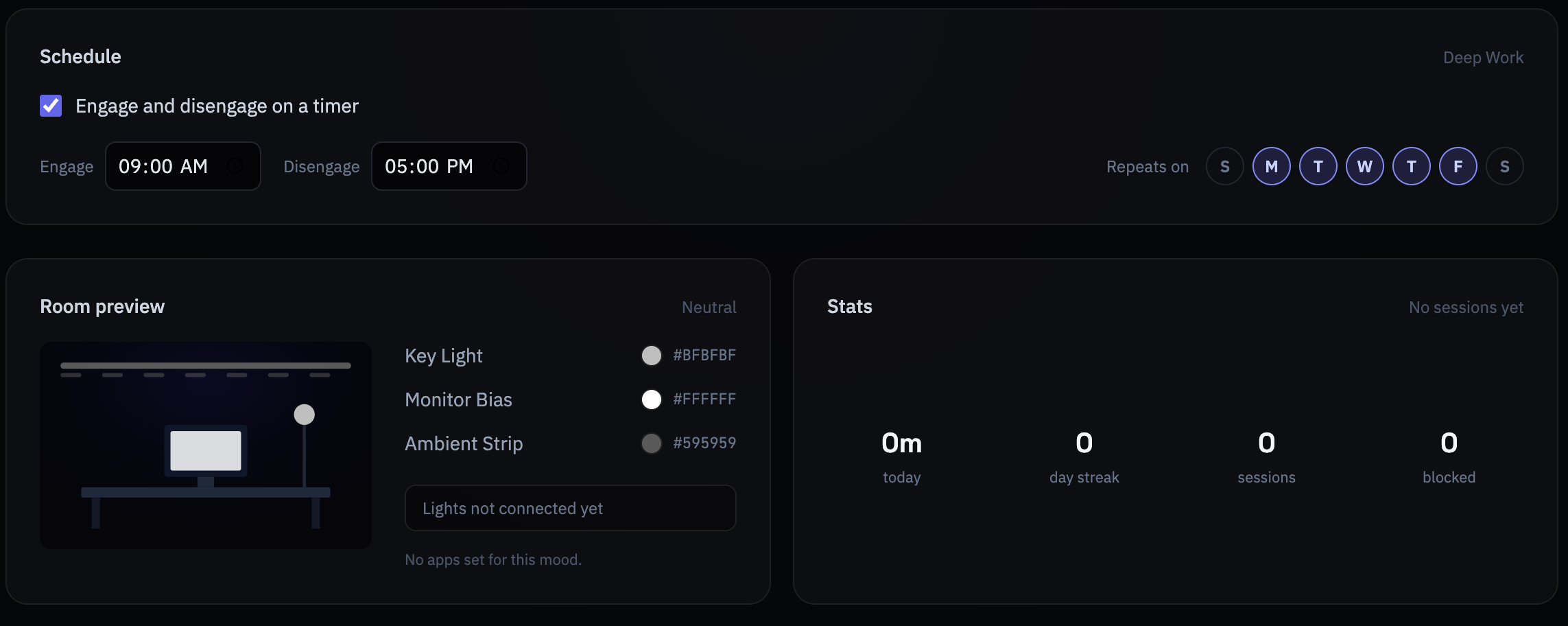Image resolution: width=1568 pixels, height=626 pixels.
Task: Toggle Tuesday repeat day circle
Action: (1318, 166)
